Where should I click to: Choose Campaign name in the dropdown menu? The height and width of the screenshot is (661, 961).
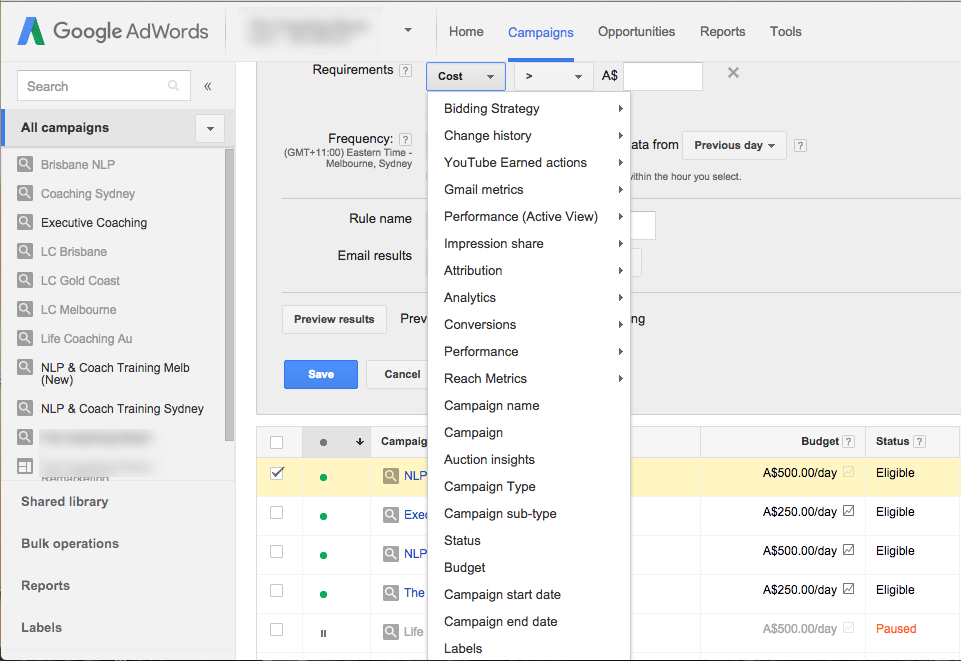pyautogui.click(x=529, y=406)
